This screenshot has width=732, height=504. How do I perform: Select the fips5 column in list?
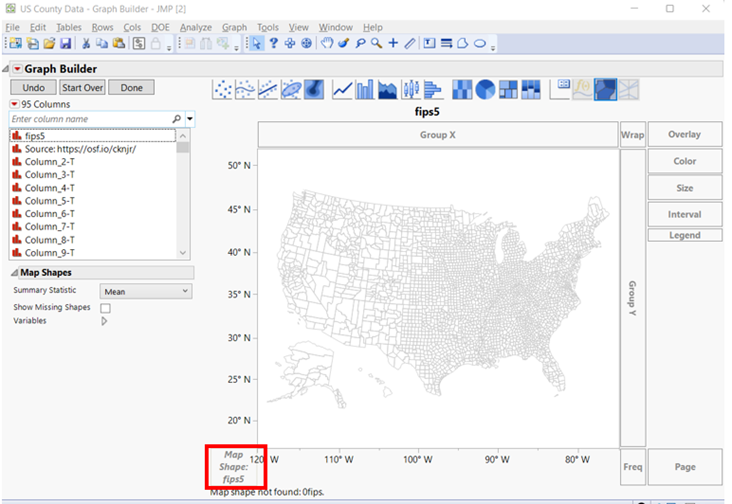[x=92, y=136]
